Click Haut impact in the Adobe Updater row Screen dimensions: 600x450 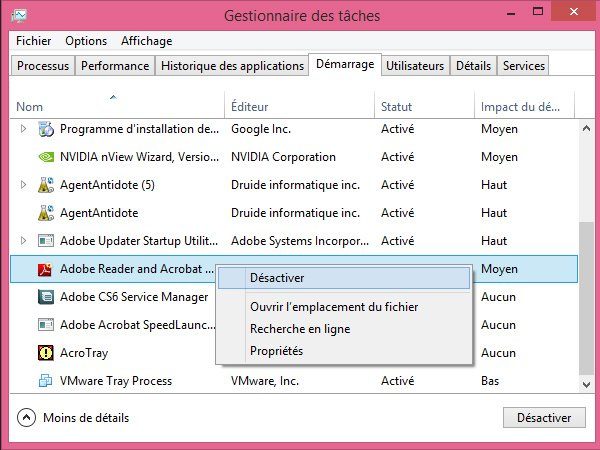[x=494, y=241]
